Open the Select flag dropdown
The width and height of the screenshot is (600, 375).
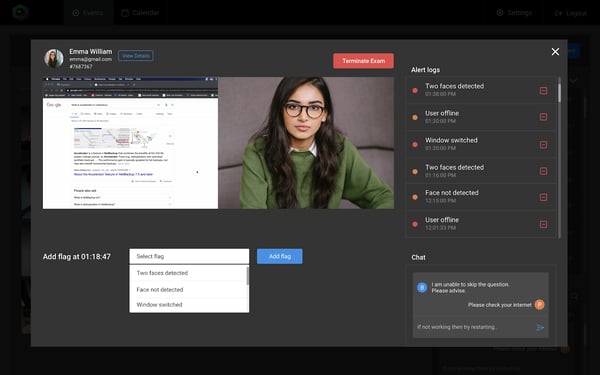[x=189, y=256]
